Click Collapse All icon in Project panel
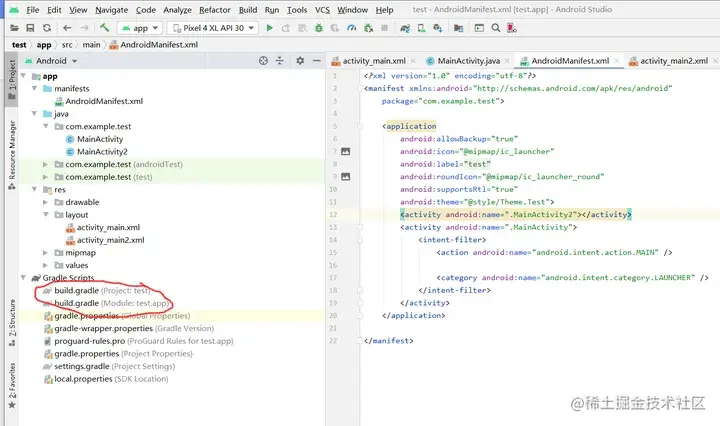 click(280, 61)
